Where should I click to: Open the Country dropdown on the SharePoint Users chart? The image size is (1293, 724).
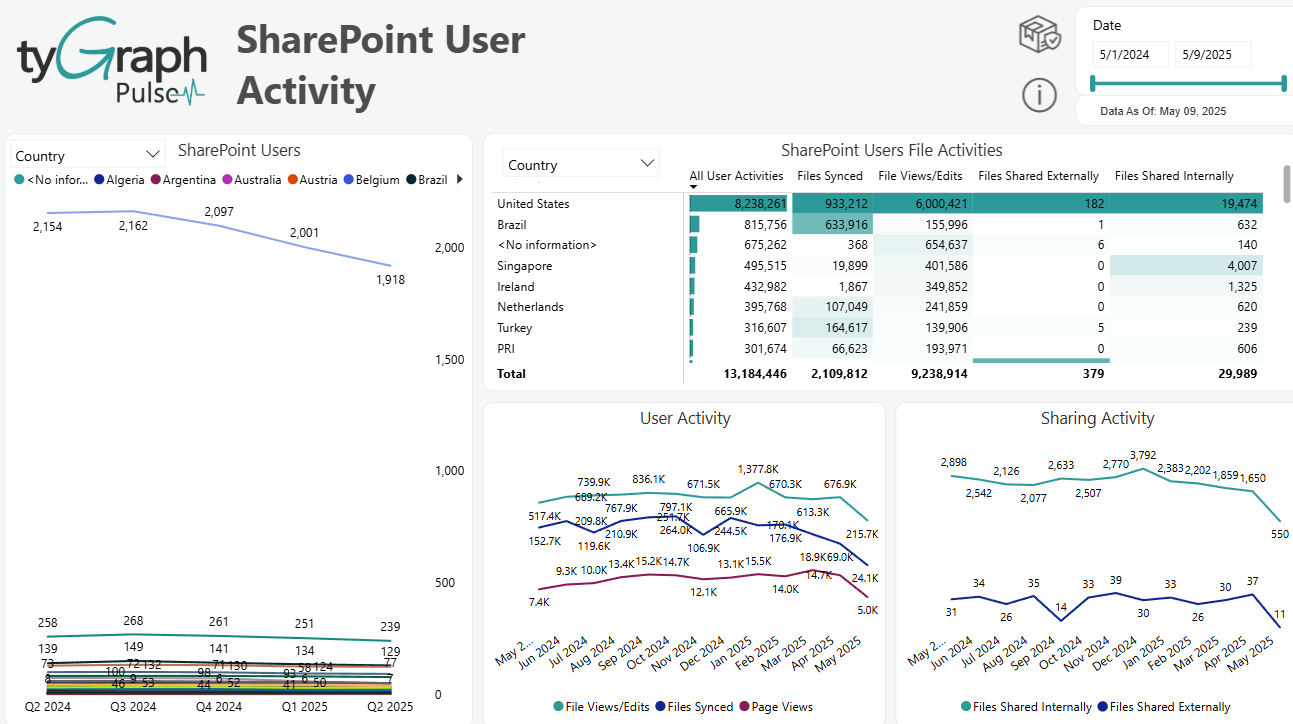86,154
